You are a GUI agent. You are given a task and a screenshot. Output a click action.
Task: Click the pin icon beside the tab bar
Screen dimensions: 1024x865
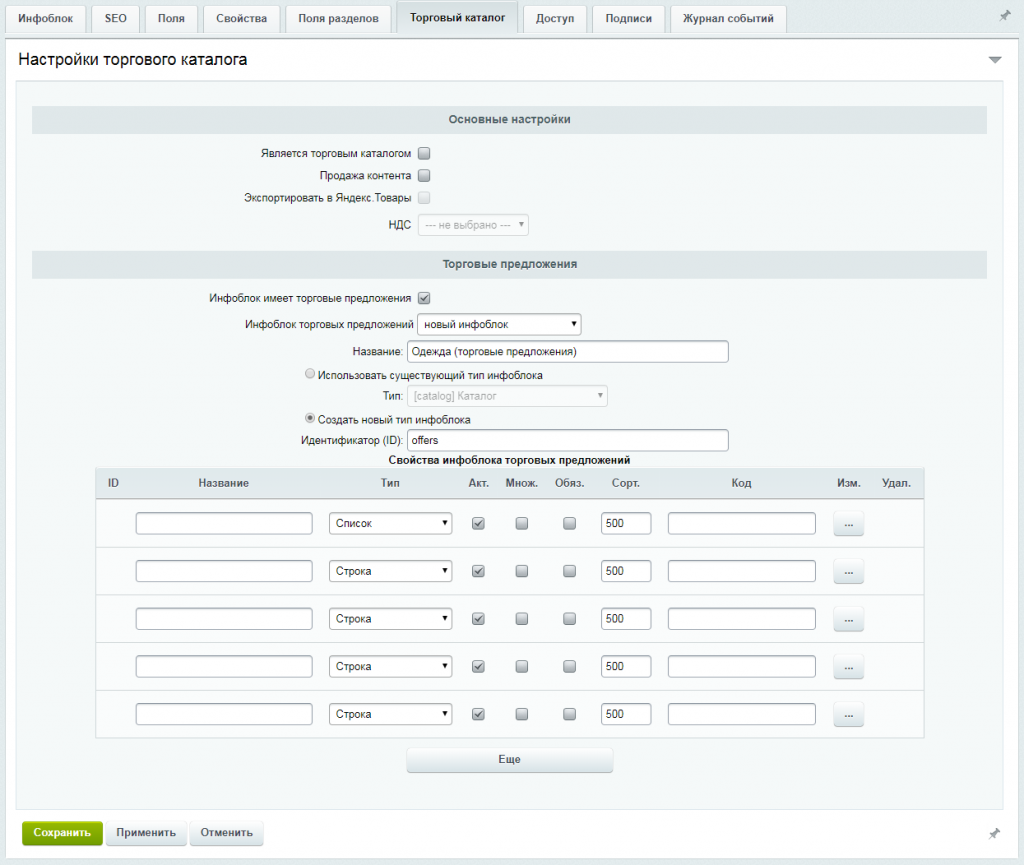pyautogui.click(x=1004, y=16)
